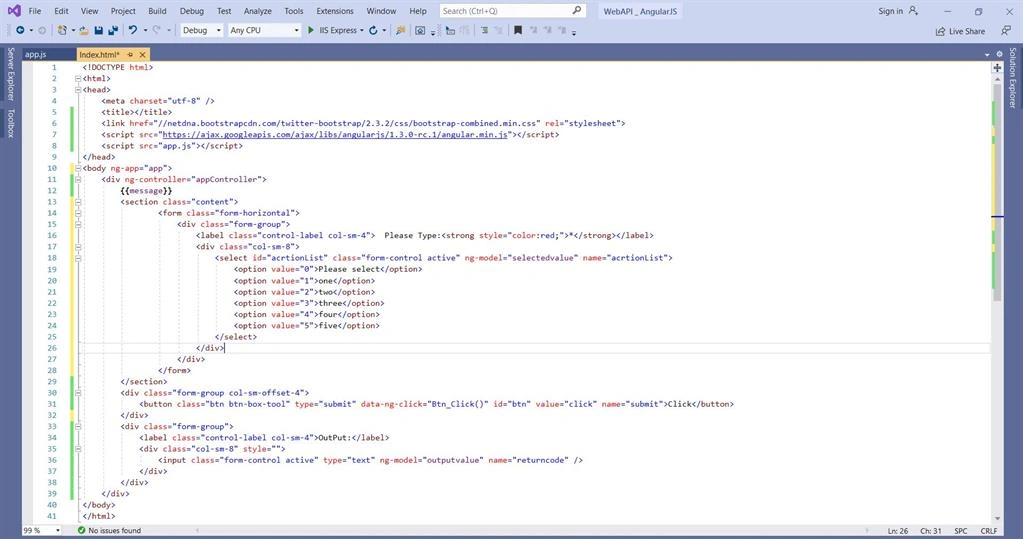
Task: Open the Edit menu
Action: pos(61,11)
